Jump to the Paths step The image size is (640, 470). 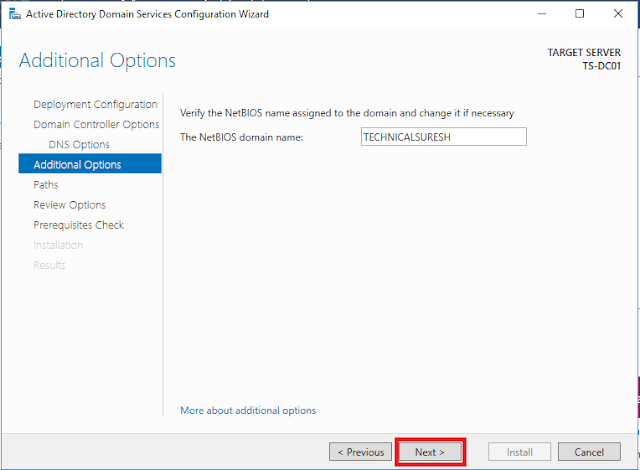pyautogui.click(x=46, y=185)
